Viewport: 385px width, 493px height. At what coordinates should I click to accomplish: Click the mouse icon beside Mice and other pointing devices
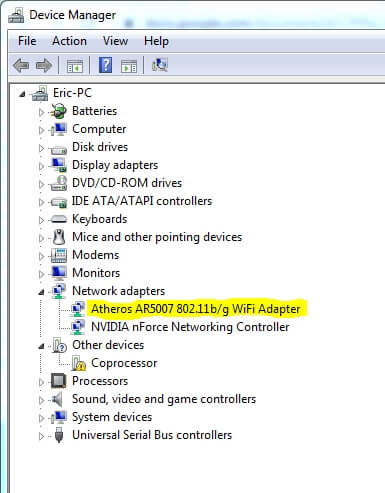tap(59, 237)
